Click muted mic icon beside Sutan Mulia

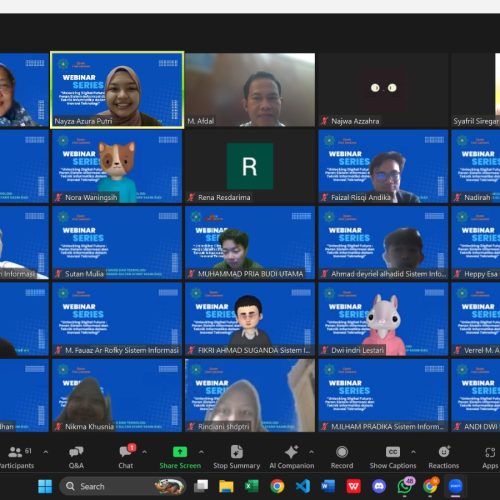(58, 274)
